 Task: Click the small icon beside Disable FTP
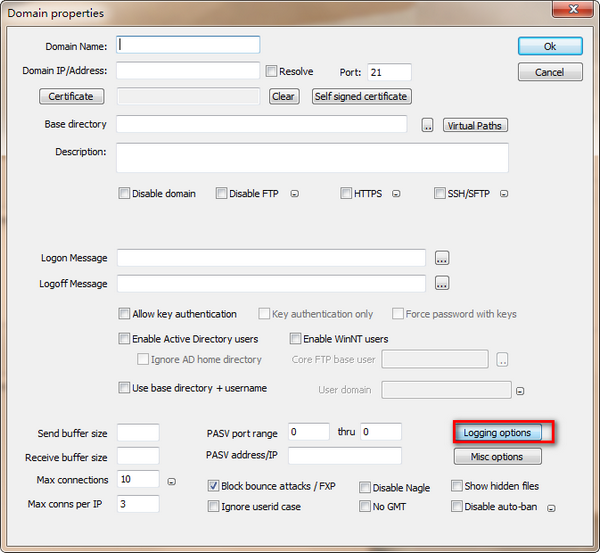click(295, 194)
